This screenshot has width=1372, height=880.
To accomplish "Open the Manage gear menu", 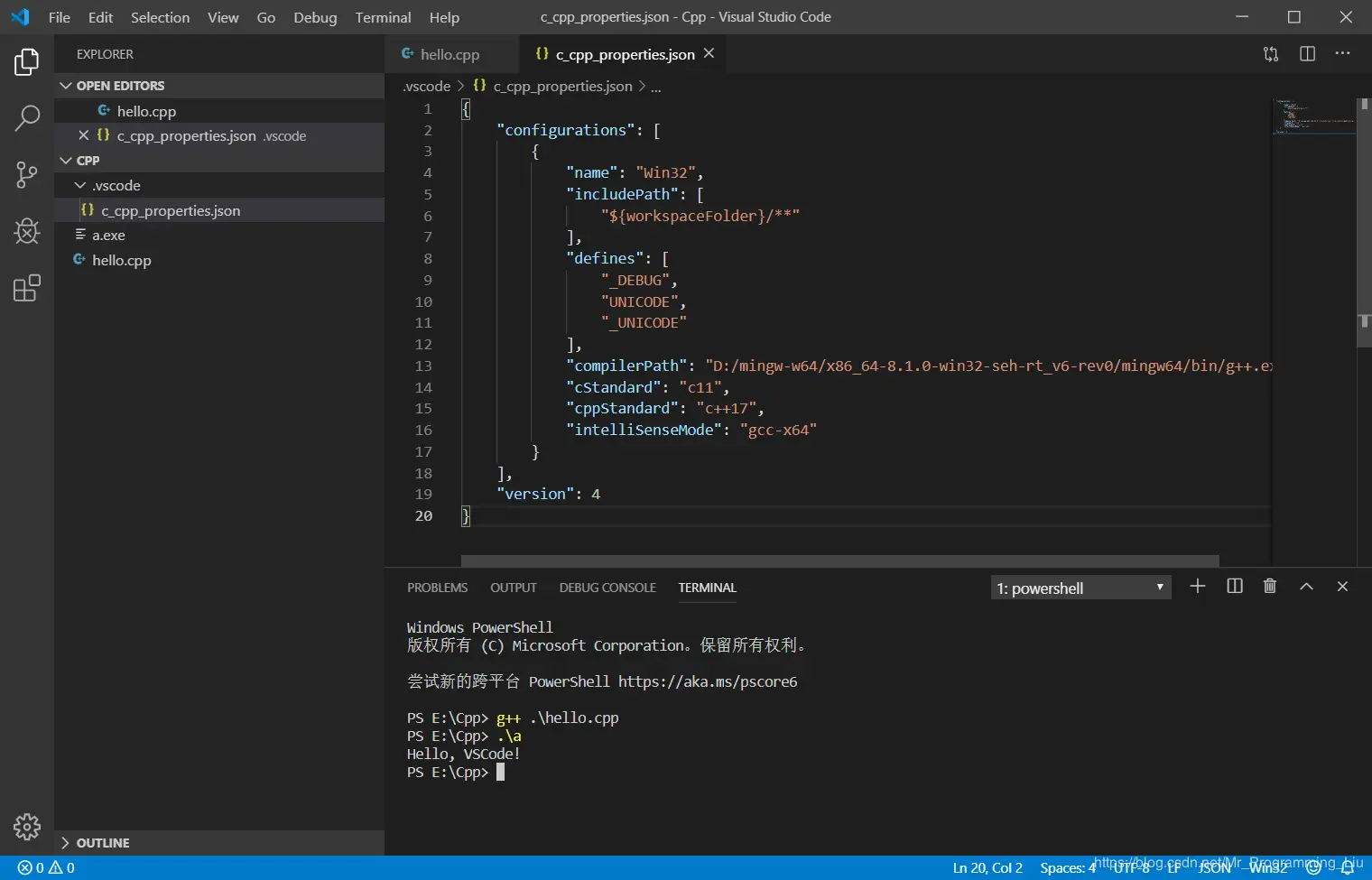I will [27, 827].
